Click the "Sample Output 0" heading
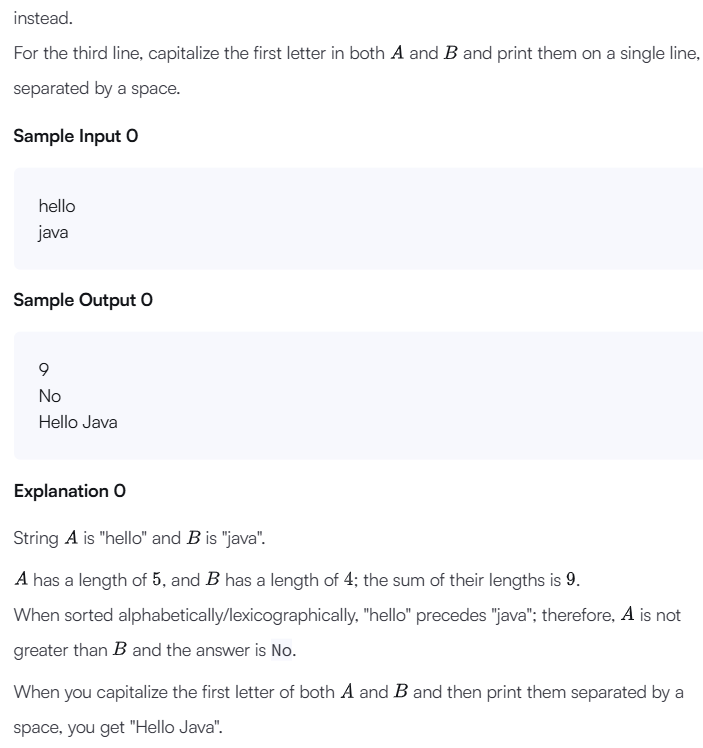 pyautogui.click(x=83, y=300)
